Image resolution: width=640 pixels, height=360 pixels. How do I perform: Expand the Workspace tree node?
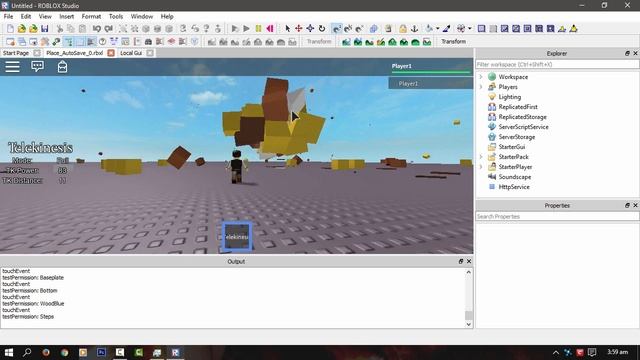[481, 77]
